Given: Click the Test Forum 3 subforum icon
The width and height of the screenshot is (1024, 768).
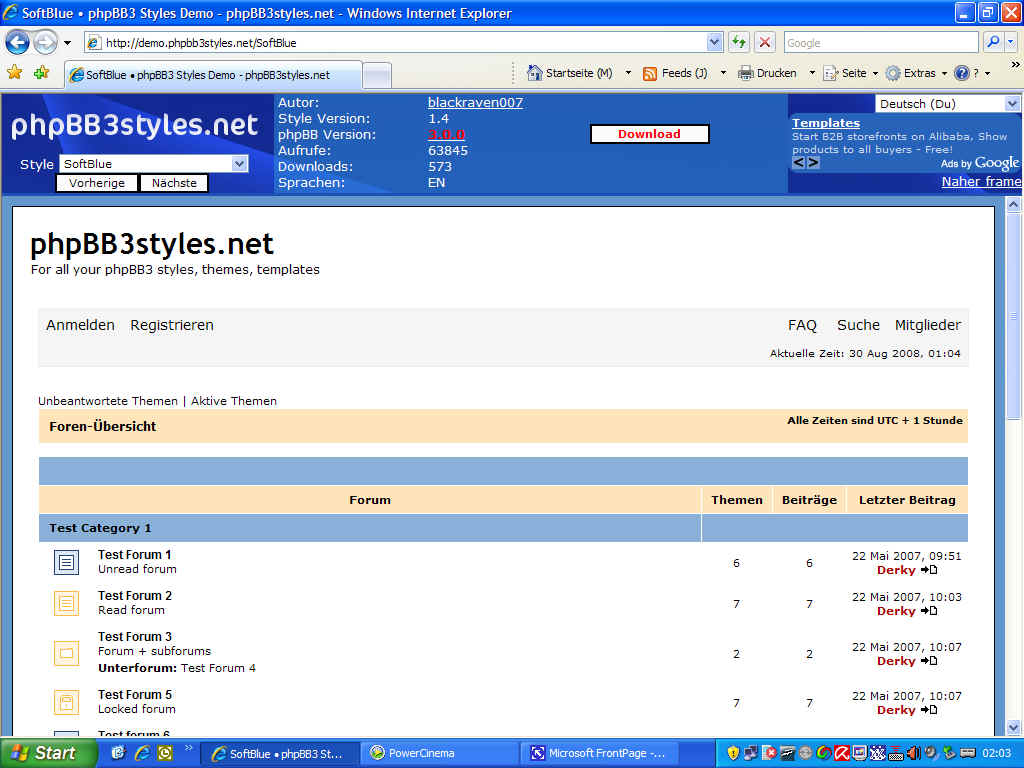Looking at the screenshot, I should 66,652.
